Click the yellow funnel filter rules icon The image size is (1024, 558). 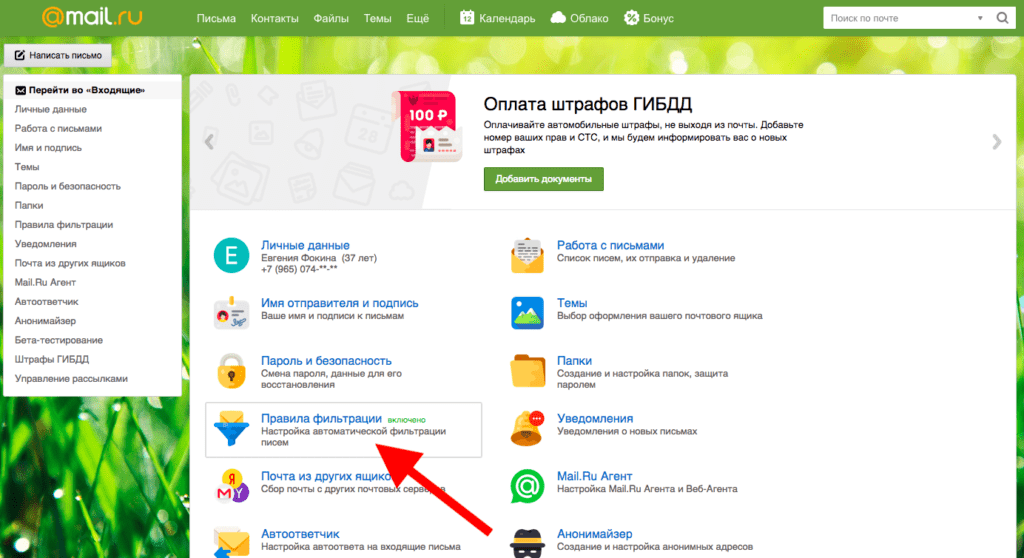tap(231, 429)
